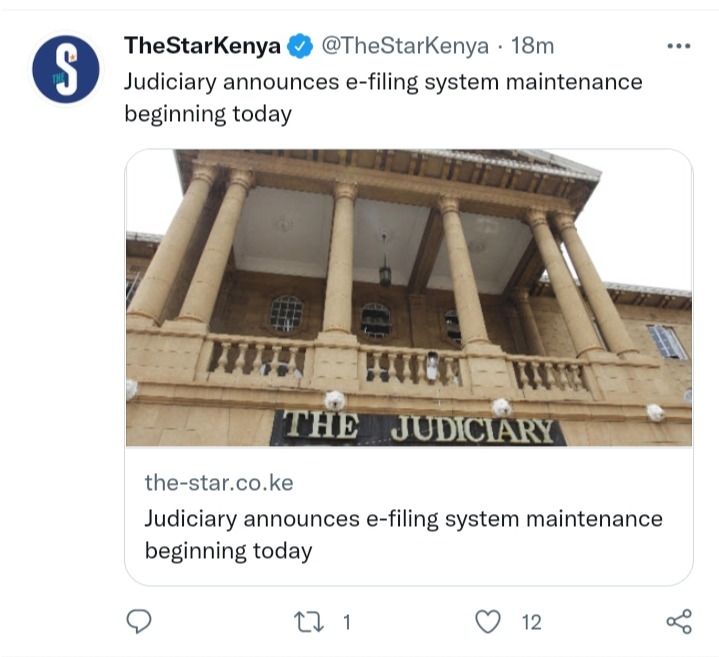Open the 18m timestamp permalink

(x=532, y=45)
